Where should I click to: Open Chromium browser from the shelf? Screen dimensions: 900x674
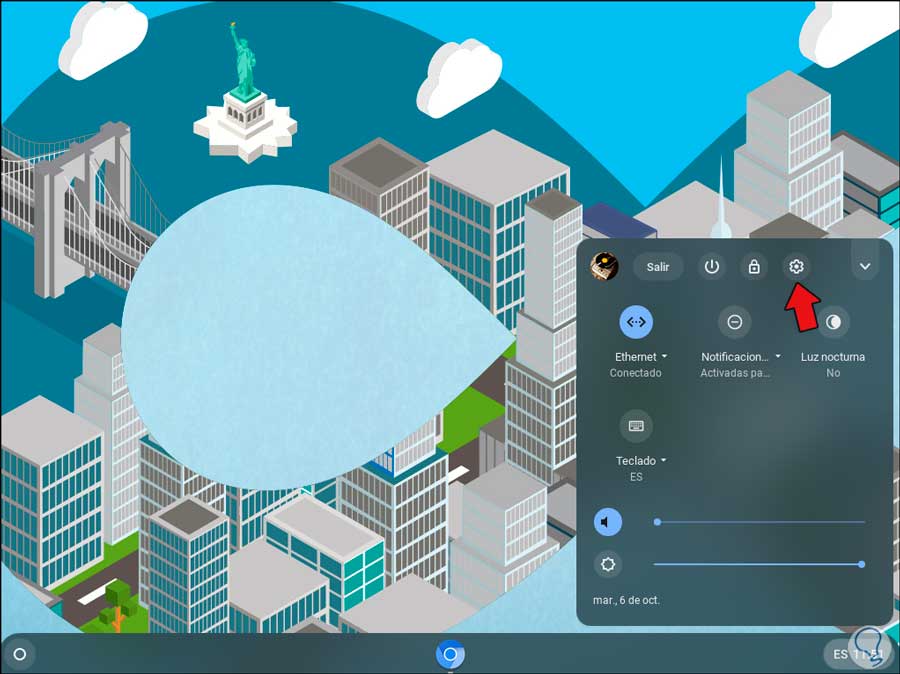click(x=450, y=654)
